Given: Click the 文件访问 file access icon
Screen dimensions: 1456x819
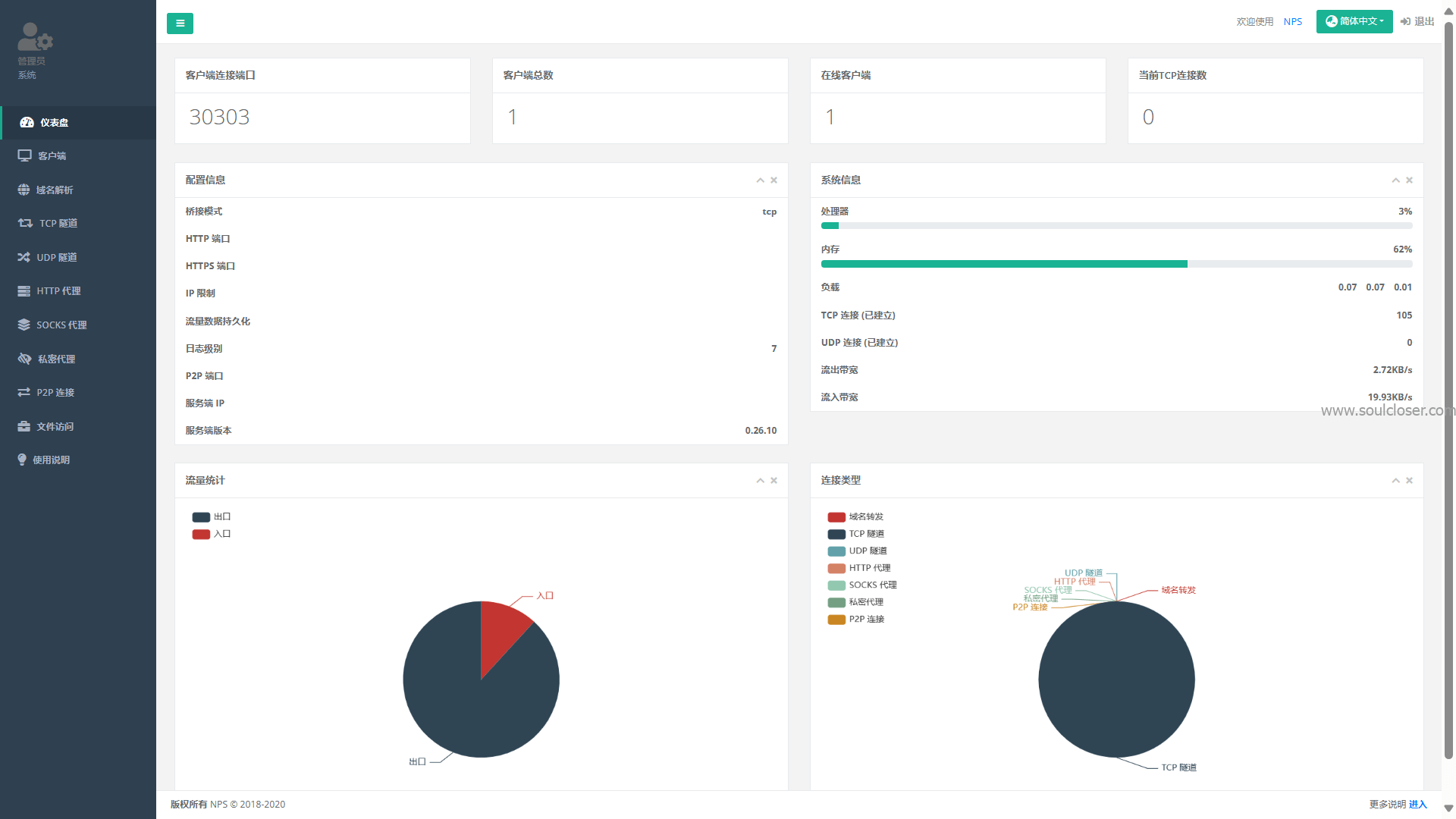Looking at the screenshot, I should click(x=24, y=426).
